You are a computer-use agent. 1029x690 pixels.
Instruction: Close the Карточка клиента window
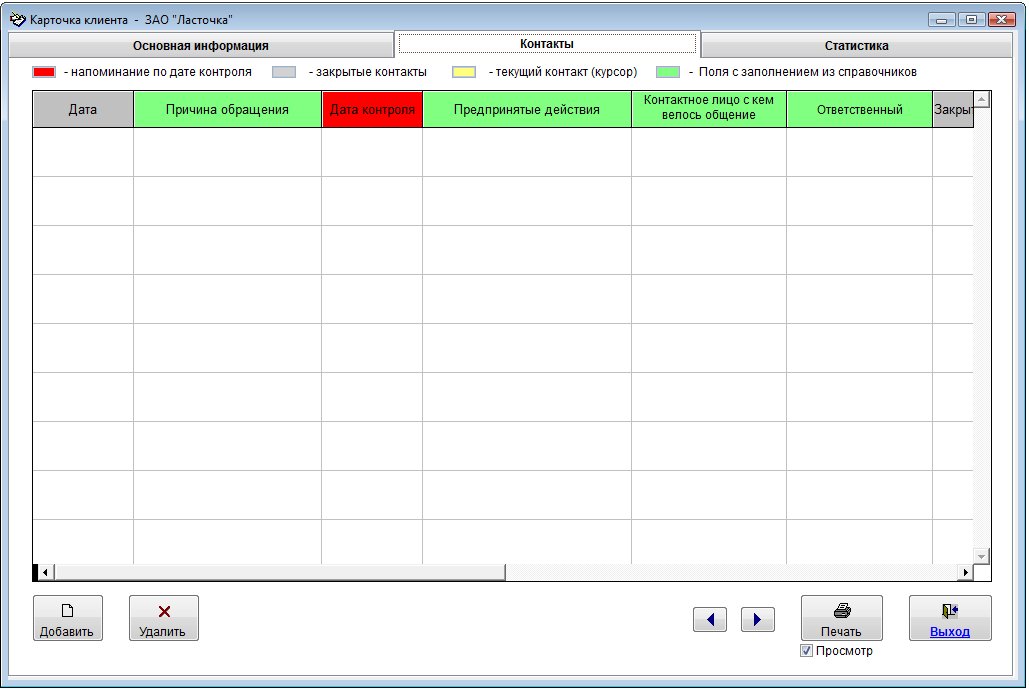click(1001, 20)
